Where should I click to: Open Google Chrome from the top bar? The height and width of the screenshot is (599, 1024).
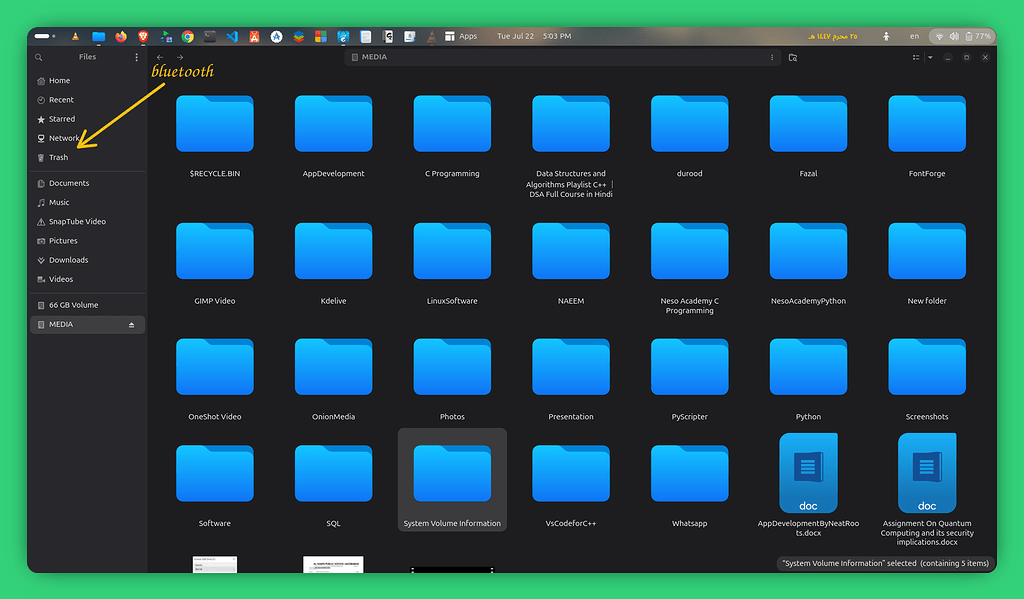186,35
